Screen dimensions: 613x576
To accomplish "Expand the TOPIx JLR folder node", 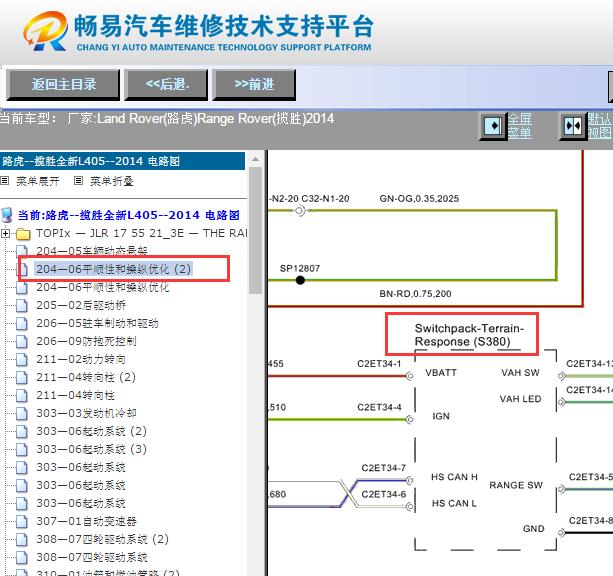I will pos(5,233).
